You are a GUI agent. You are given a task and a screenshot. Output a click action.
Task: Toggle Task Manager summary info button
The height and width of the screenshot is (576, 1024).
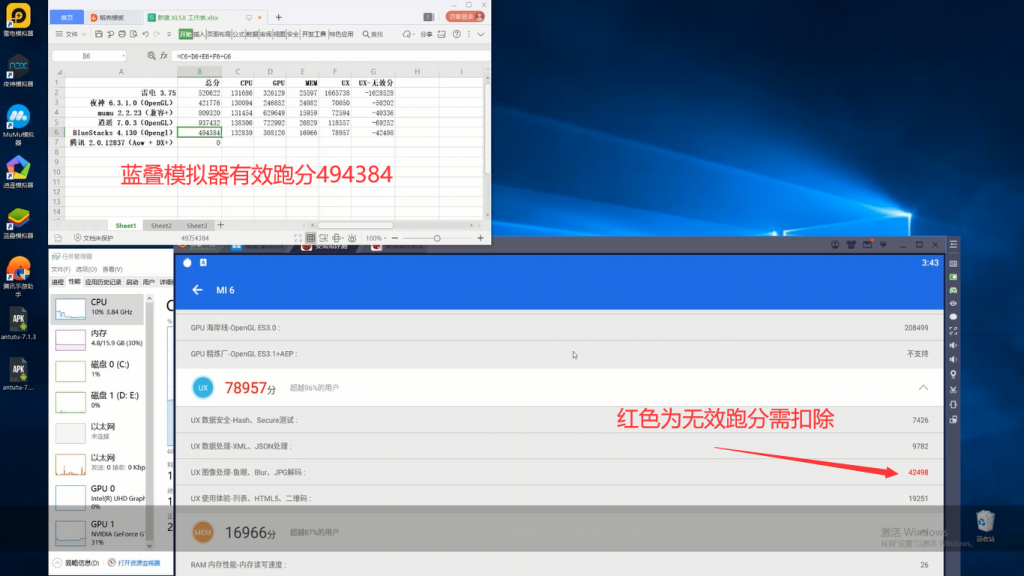pyautogui.click(x=77, y=563)
